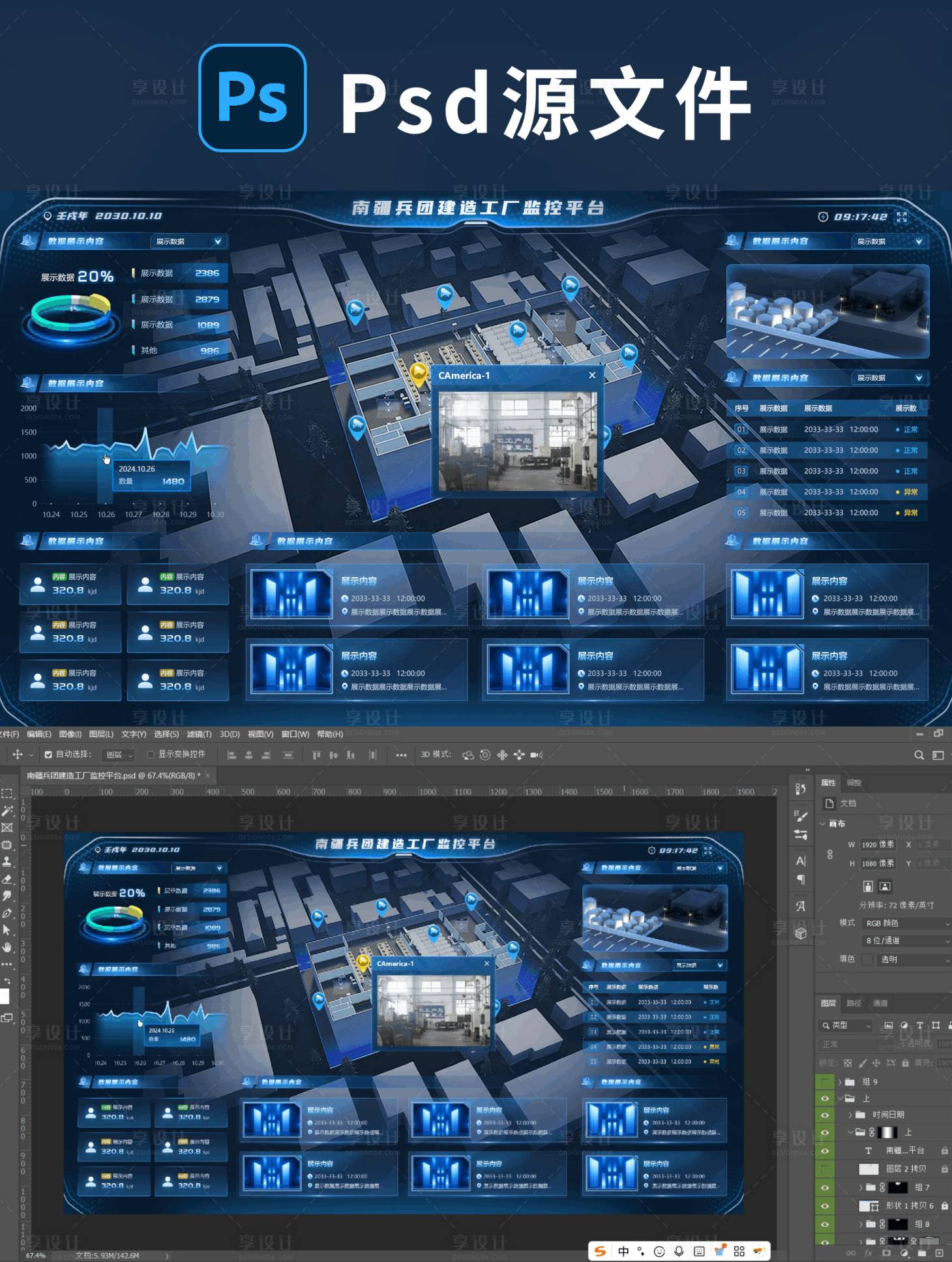Image resolution: width=952 pixels, height=1262 pixels.
Task: Select the 形状 1 拷贝 6 layer
Action: pyautogui.click(x=909, y=1205)
